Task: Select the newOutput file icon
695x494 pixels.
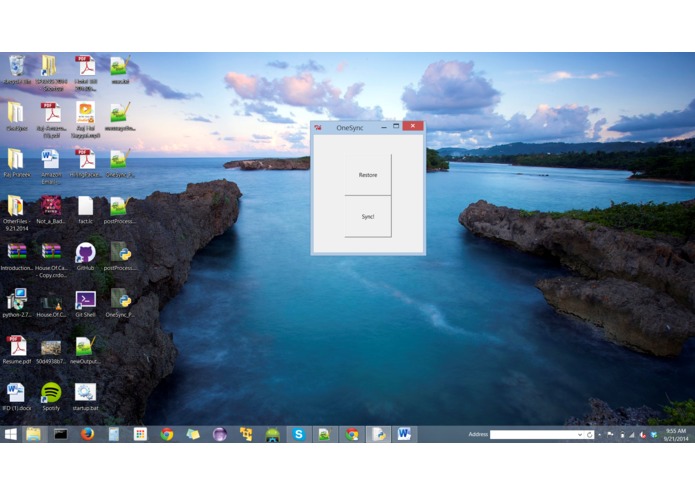Action: [85, 350]
